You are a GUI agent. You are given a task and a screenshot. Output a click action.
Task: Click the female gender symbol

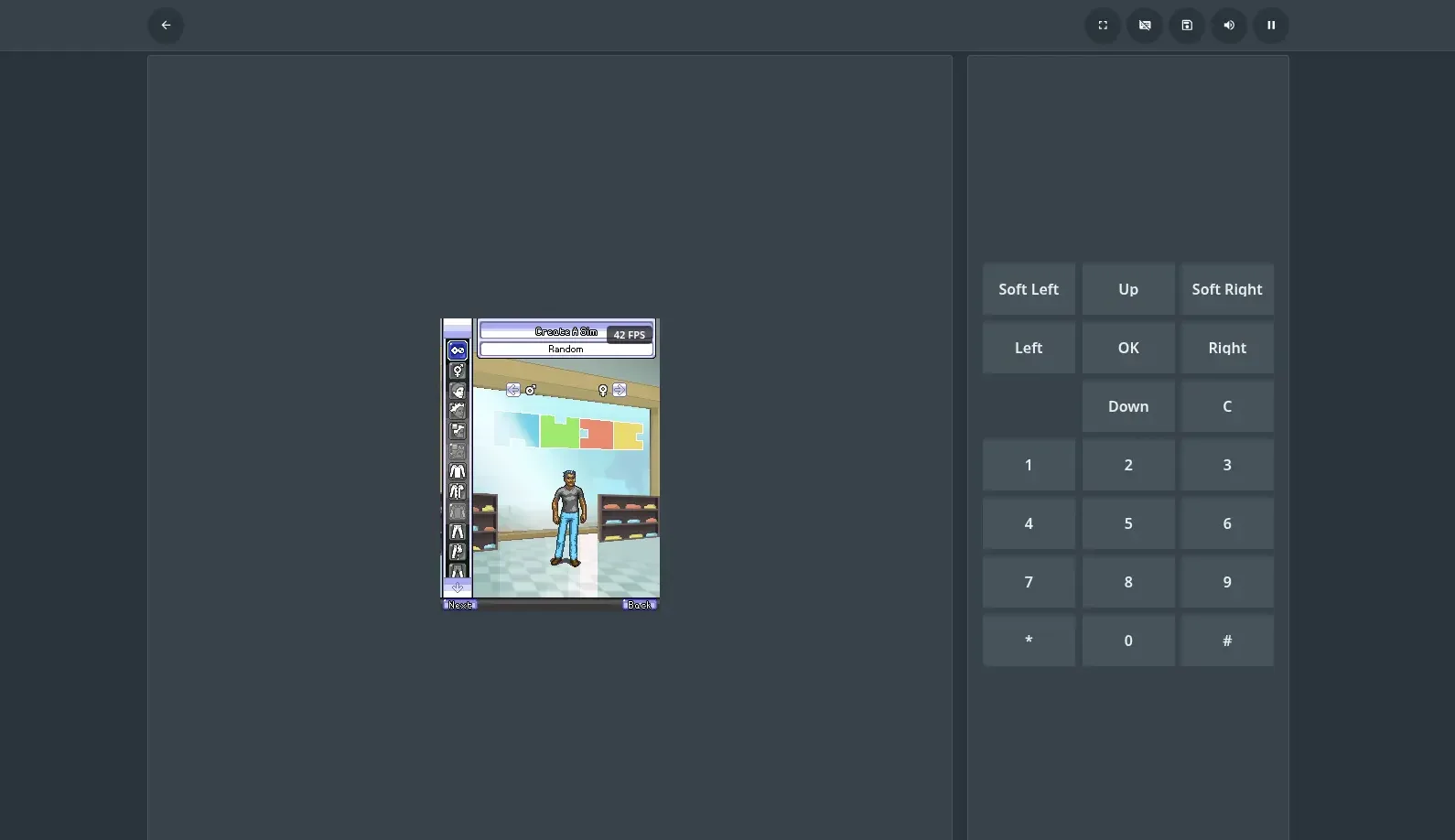coord(603,391)
